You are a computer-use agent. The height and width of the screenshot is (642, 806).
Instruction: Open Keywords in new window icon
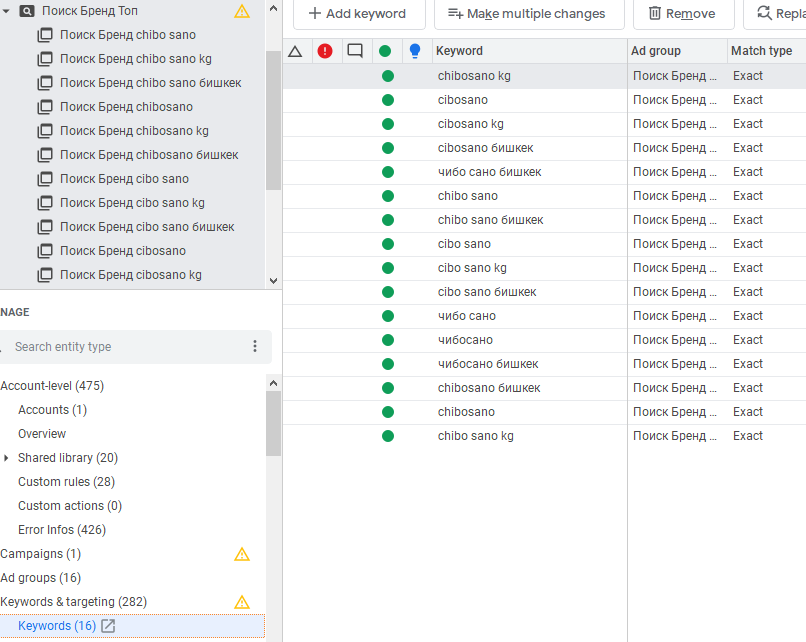click(108, 626)
